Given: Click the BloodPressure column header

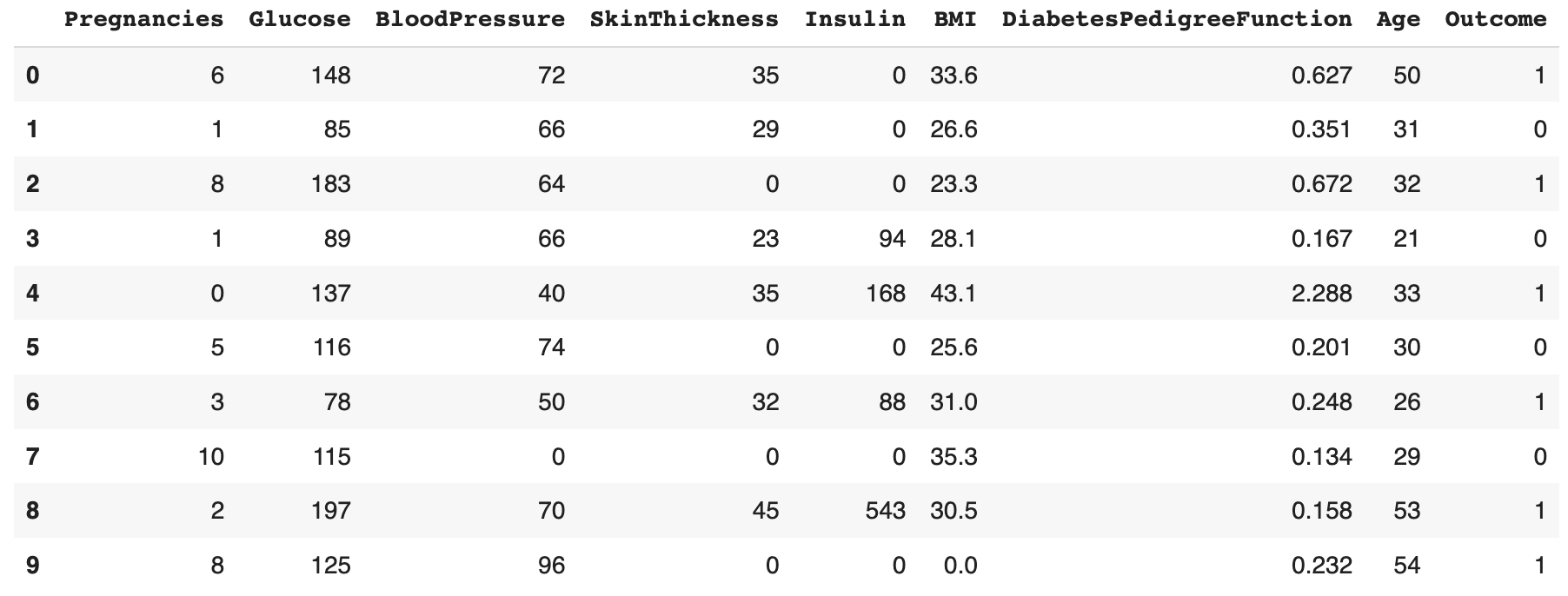Looking at the screenshot, I should coord(469,19).
